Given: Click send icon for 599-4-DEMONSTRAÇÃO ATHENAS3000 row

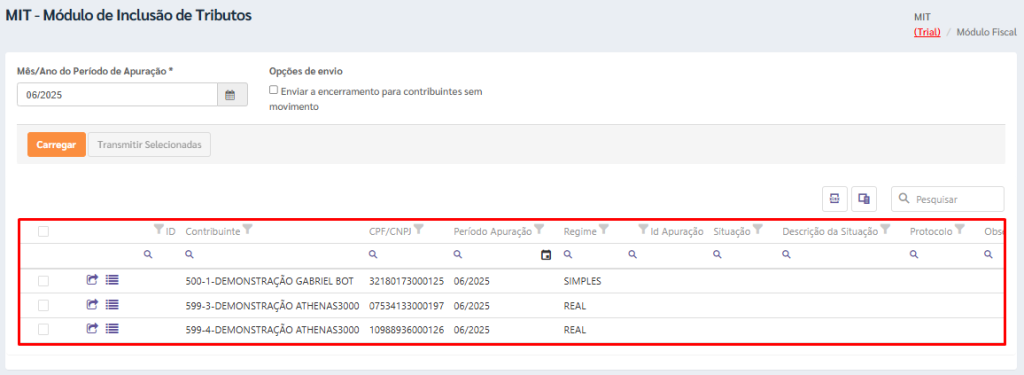Looking at the screenshot, I should tap(92, 329).
